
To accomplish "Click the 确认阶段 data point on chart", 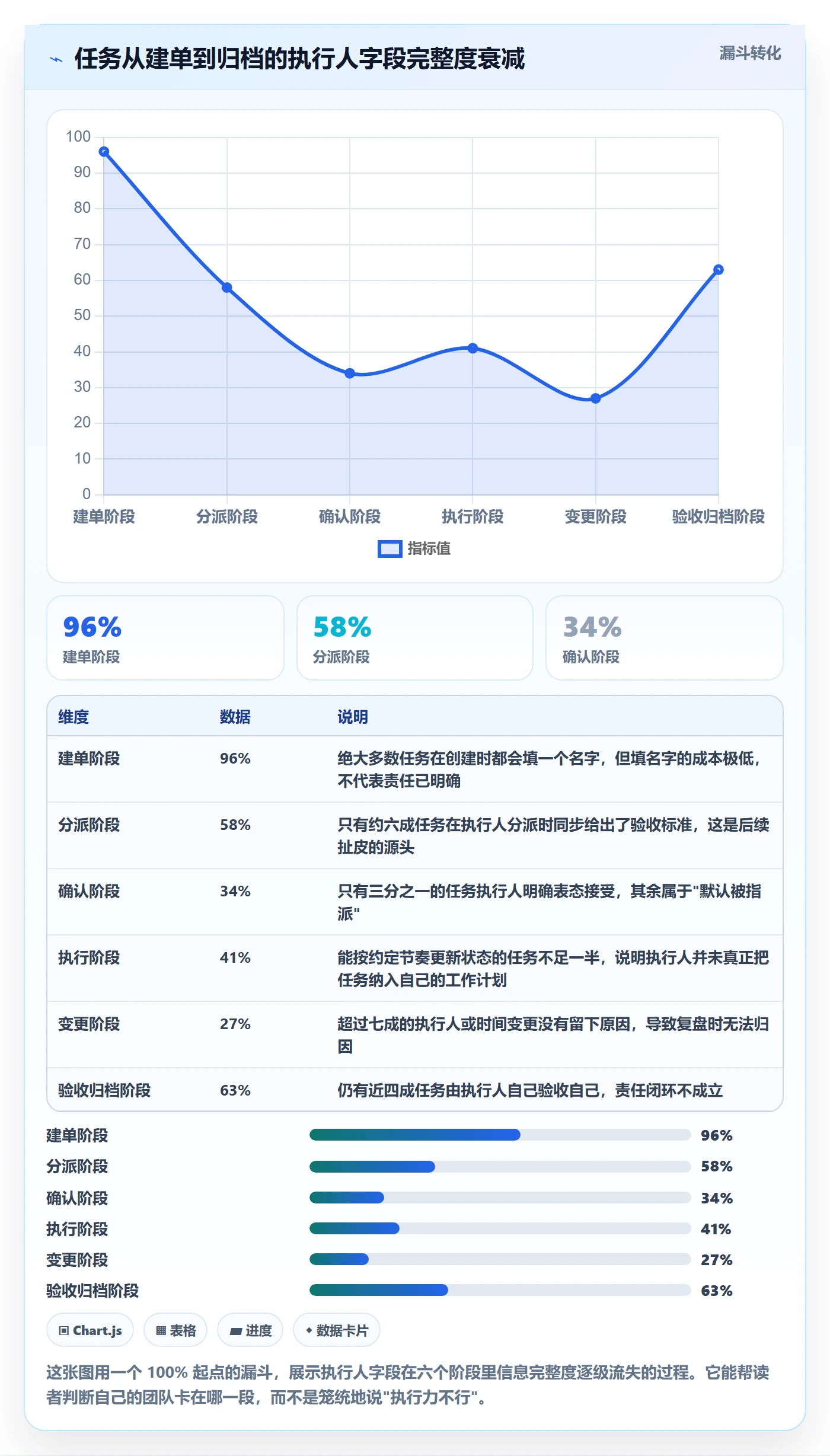I will coord(350,373).
